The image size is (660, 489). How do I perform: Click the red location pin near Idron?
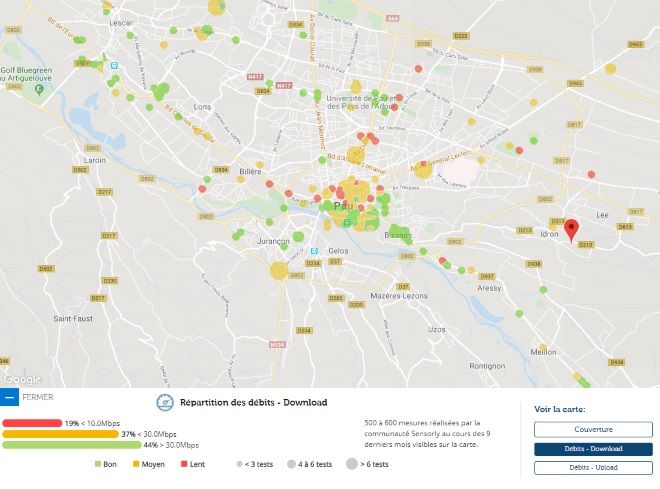point(571,230)
